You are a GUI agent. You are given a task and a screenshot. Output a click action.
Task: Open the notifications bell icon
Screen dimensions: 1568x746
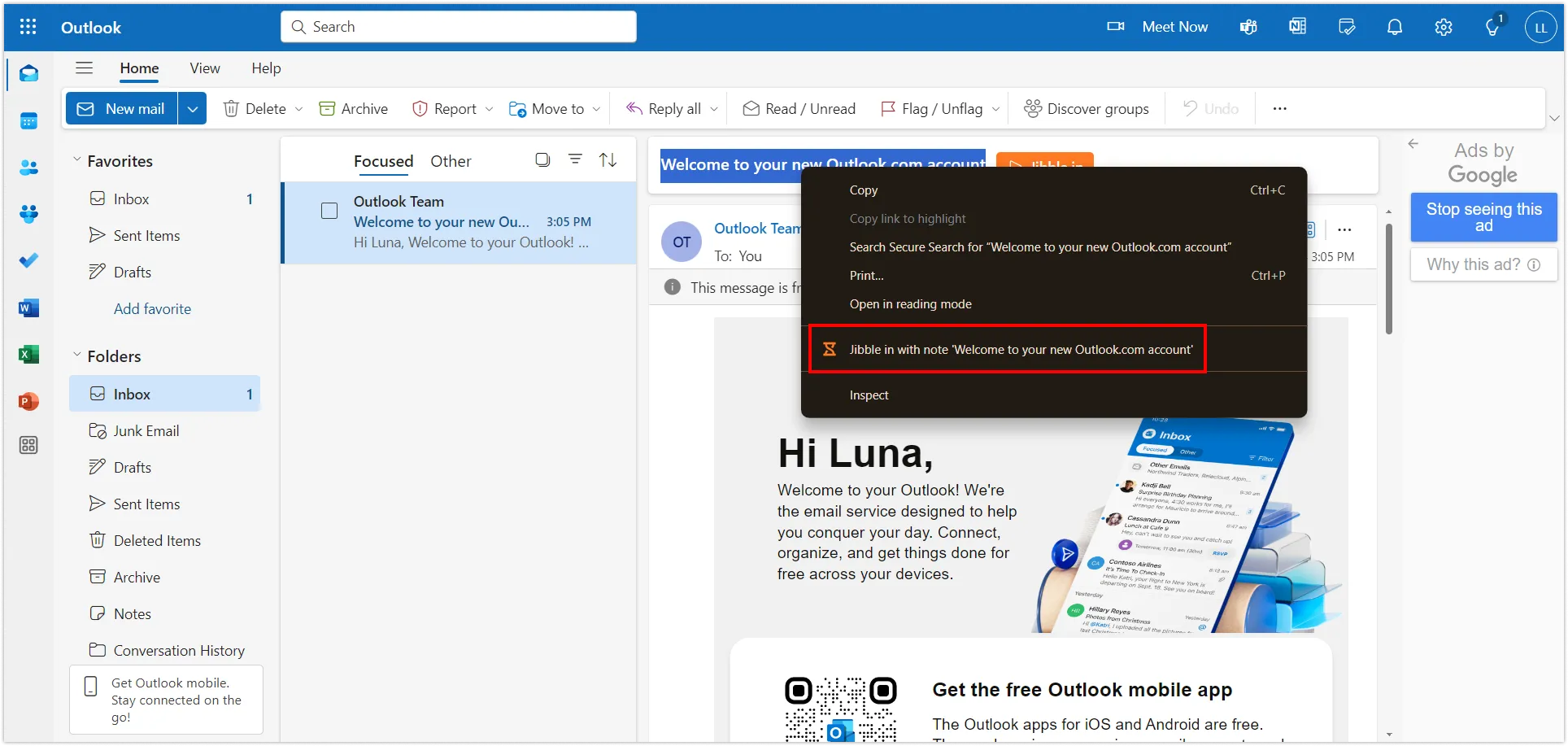(1394, 27)
